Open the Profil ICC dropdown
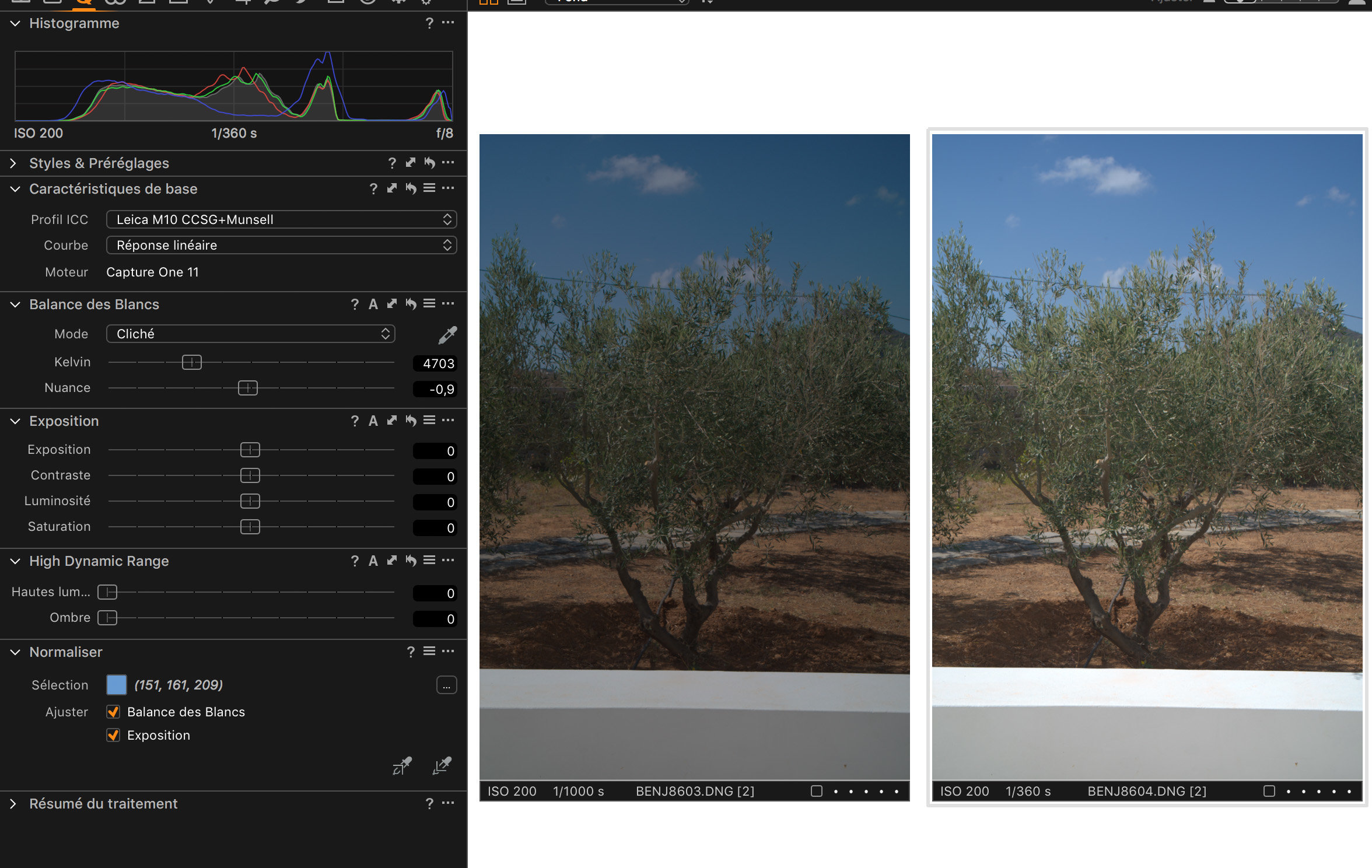This screenshot has height=868, width=1372. pos(281,219)
